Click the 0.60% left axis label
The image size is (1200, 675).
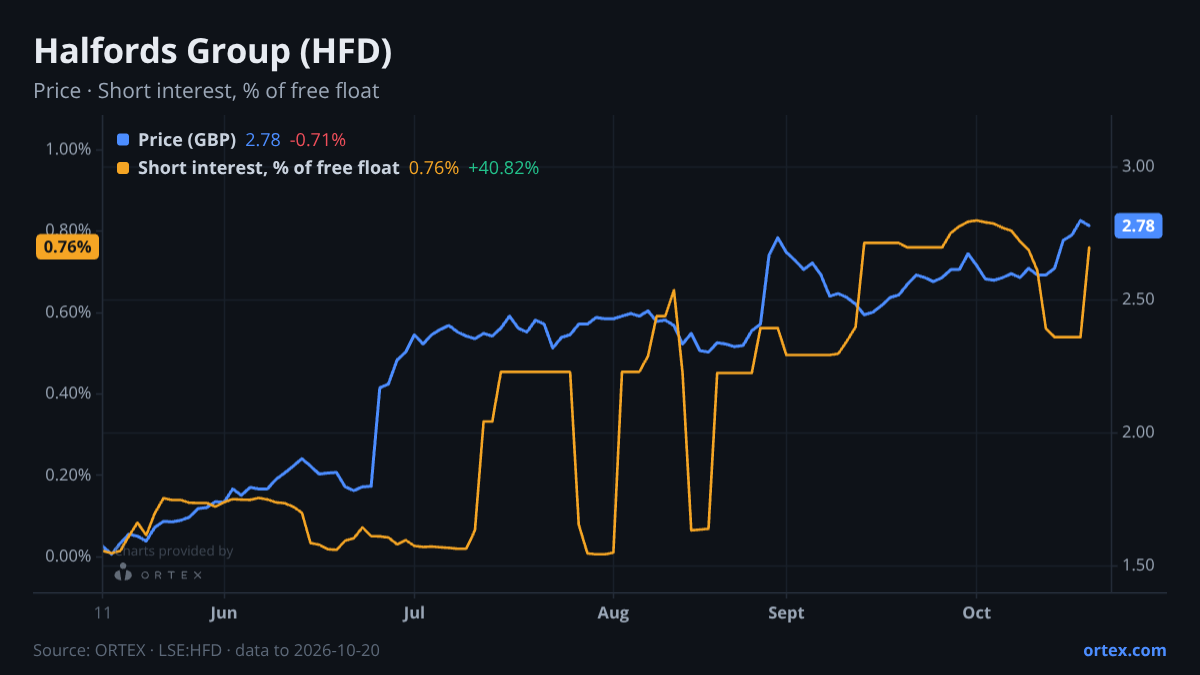coord(68,312)
